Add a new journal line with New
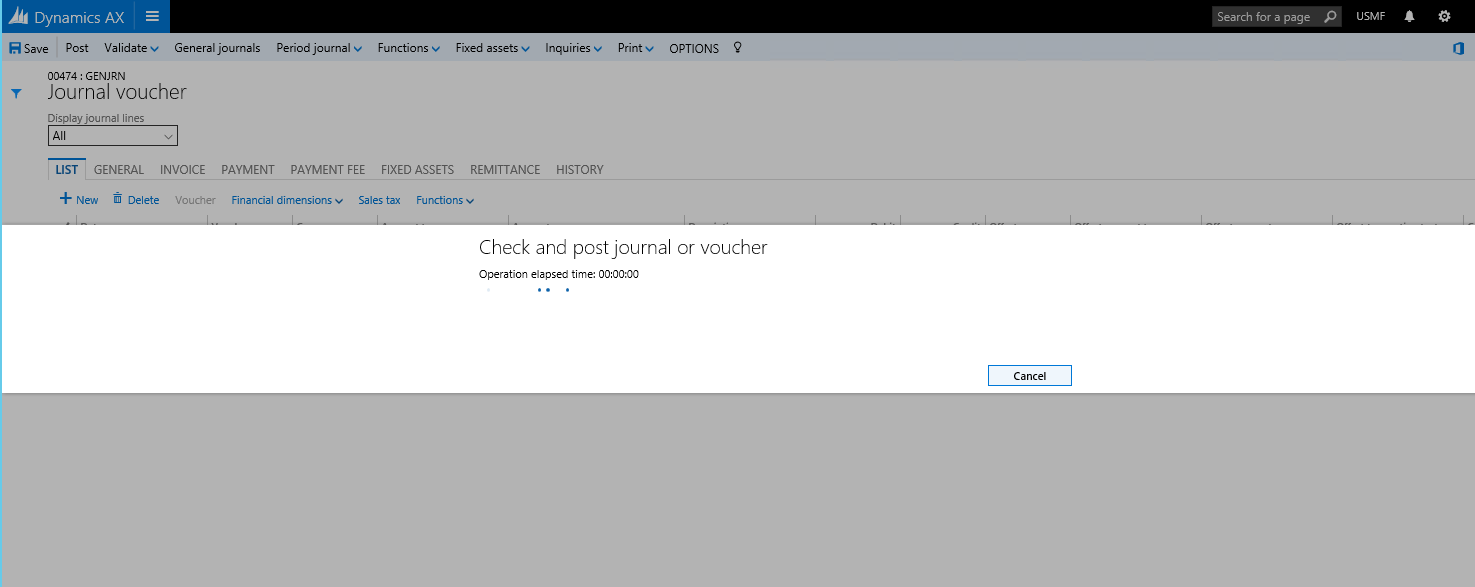 79,200
